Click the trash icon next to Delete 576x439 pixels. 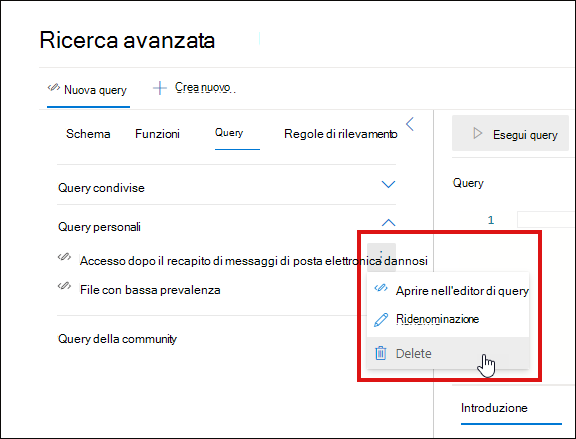click(x=381, y=353)
